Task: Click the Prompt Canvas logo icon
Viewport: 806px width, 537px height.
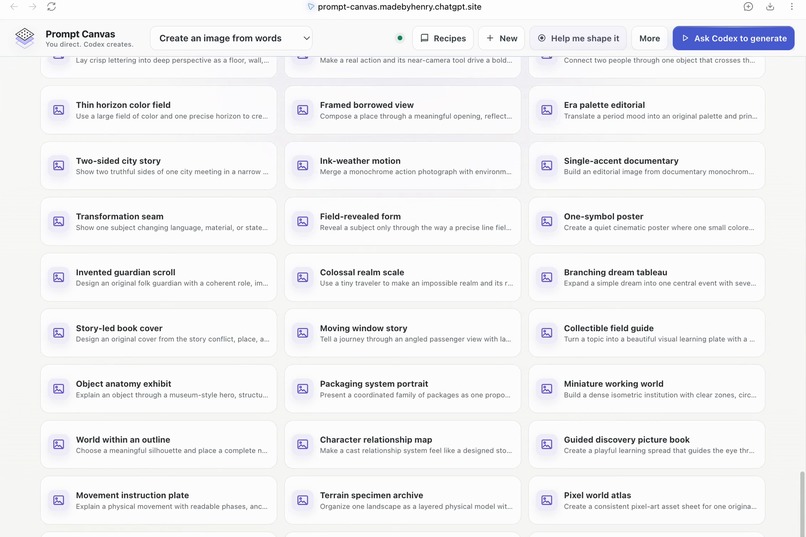Action: click(x=25, y=38)
